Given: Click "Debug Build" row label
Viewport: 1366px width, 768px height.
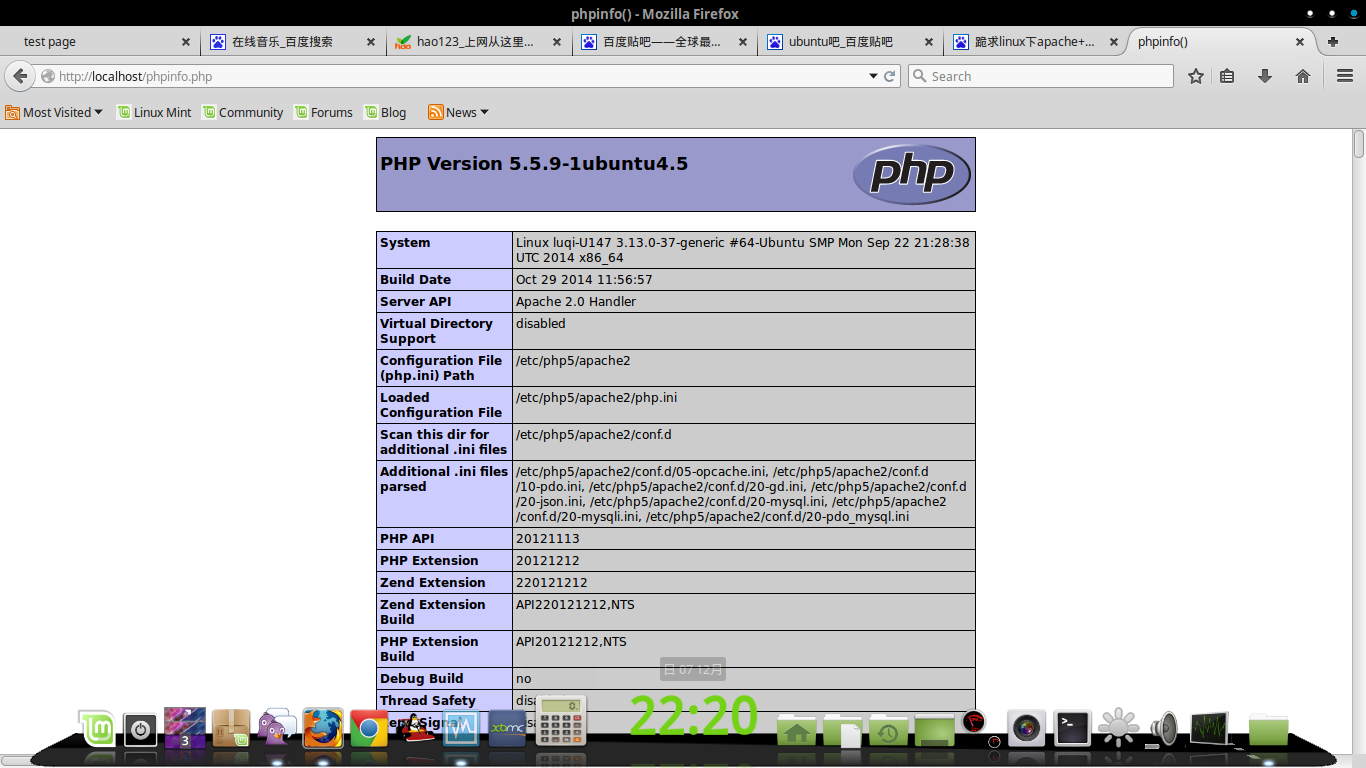Looking at the screenshot, I should (421, 679).
